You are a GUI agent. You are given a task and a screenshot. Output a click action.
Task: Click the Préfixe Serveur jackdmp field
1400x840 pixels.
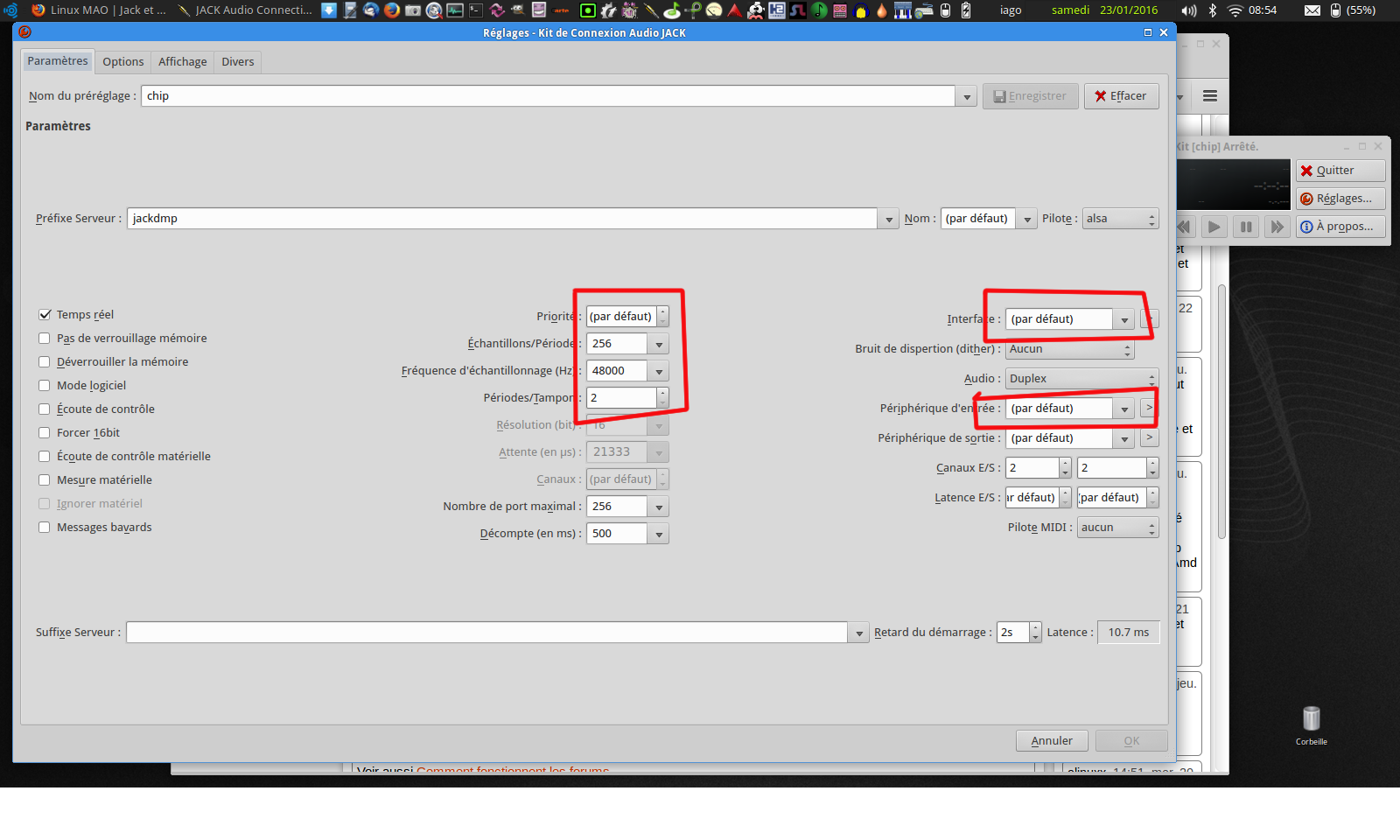coord(502,219)
